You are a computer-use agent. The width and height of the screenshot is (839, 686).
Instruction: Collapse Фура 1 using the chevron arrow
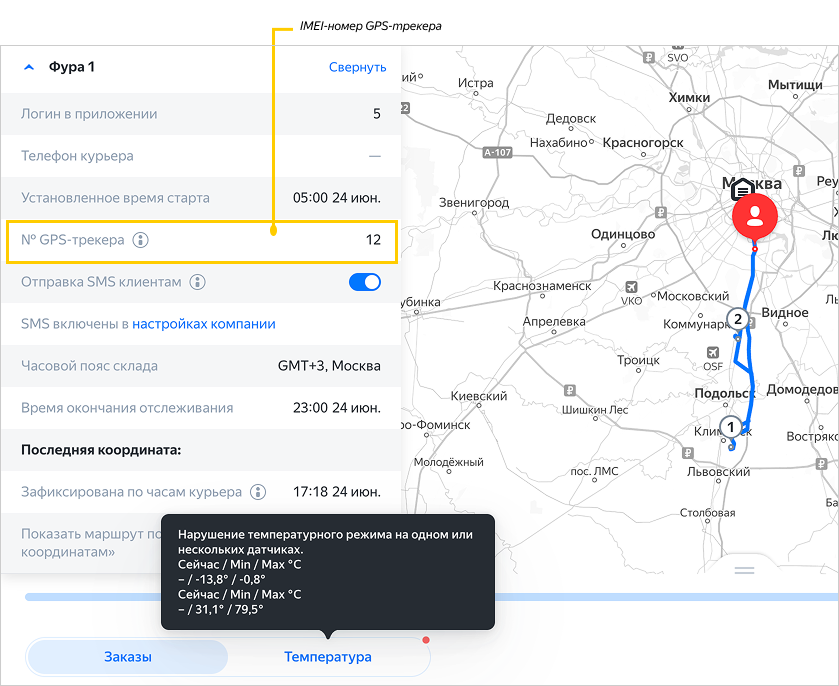[x=27, y=67]
